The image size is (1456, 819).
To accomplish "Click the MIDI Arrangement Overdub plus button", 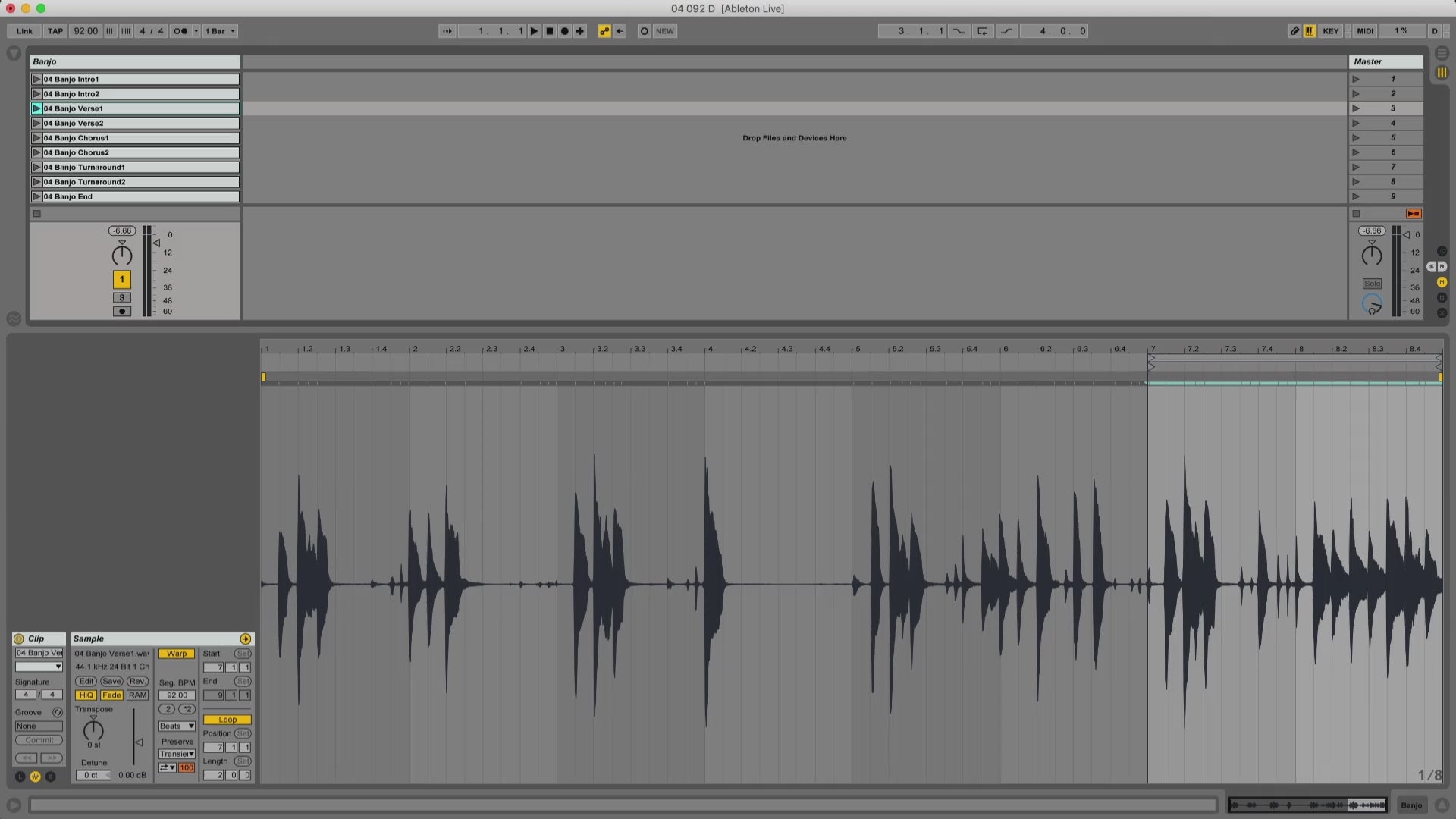I will [x=580, y=31].
